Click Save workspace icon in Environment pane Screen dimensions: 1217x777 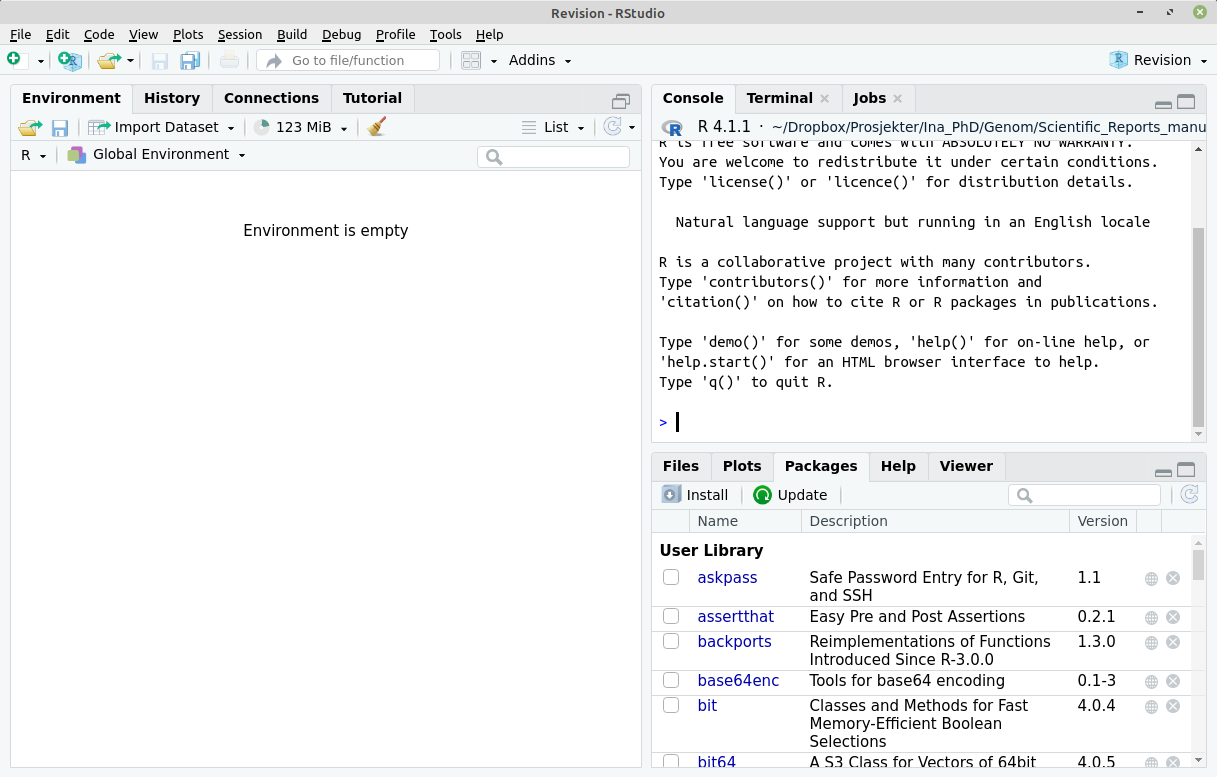click(x=60, y=128)
